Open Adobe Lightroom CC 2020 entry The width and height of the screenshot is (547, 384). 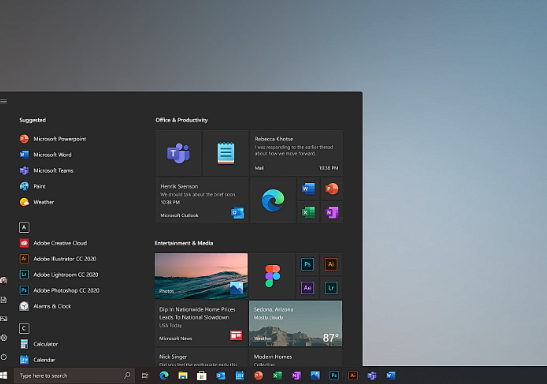pyautogui.click(x=59, y=274)
